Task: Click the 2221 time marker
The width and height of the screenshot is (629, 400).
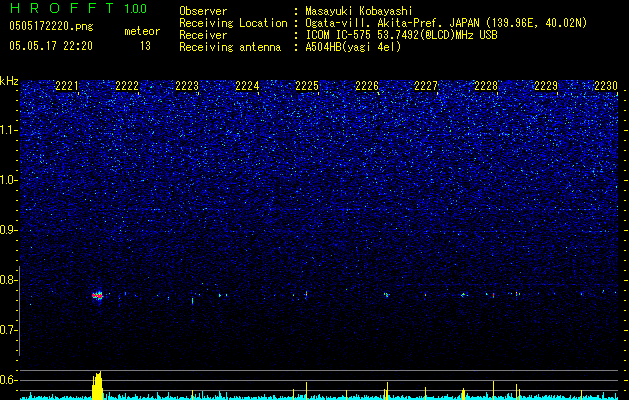Action: coord(67,85)
